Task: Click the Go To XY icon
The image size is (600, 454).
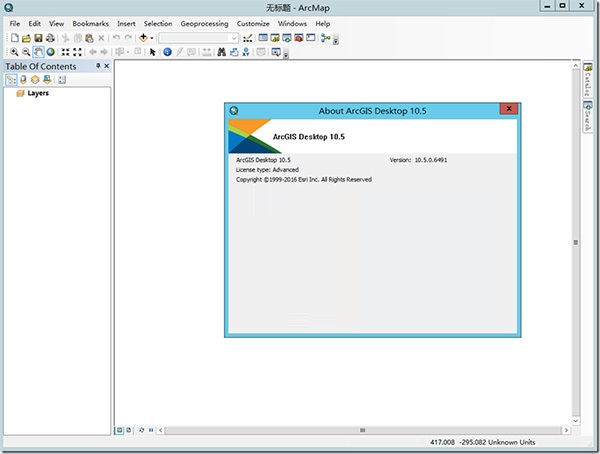Action: pyautogui.click(x=246, y=52)
